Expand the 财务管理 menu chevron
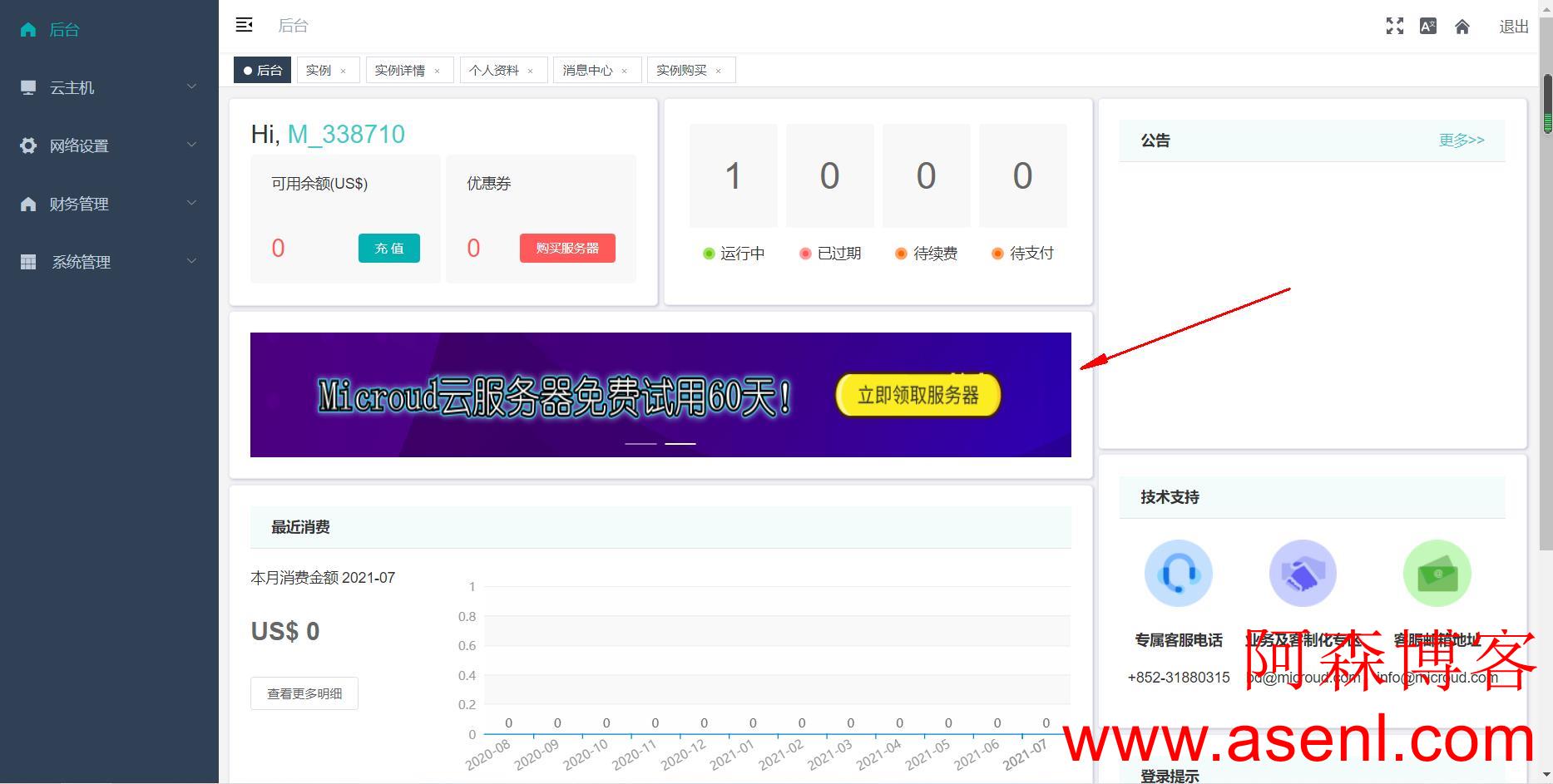Image resolution: width=1553 pixels, height=784 pixels. coord(191,203)
